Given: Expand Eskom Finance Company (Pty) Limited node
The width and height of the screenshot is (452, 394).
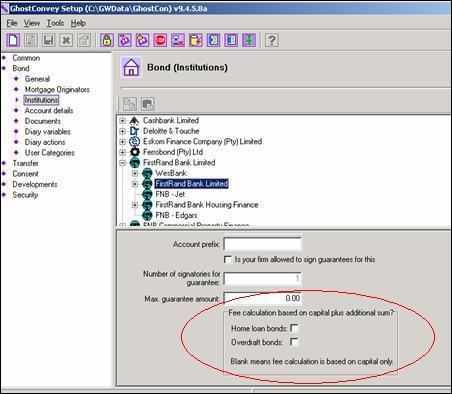Looking at the screenshot, I should [122, 142].
